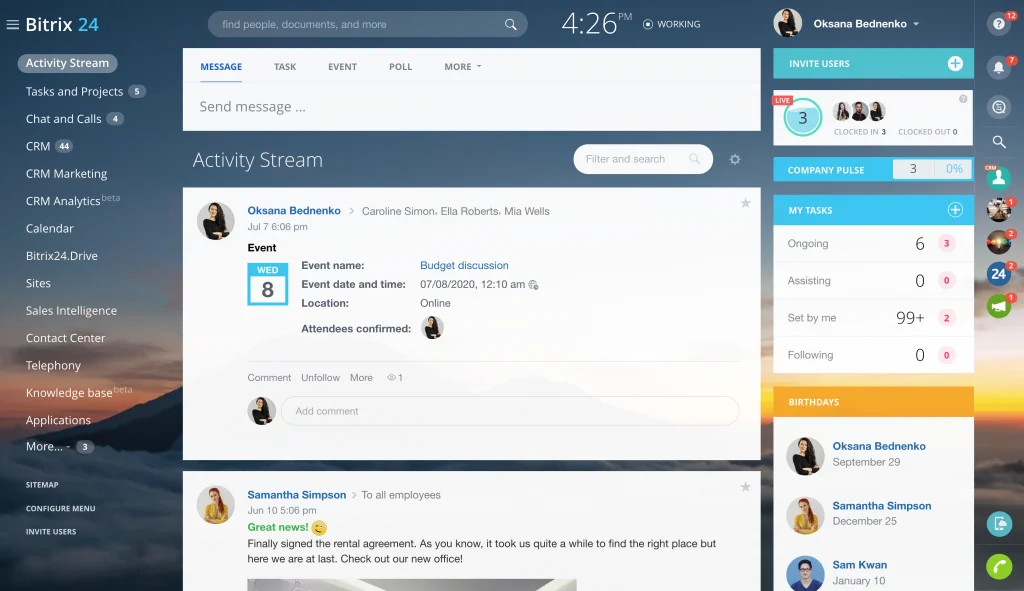Mark Samantha Simpson's post as favorite

[745, 487]
